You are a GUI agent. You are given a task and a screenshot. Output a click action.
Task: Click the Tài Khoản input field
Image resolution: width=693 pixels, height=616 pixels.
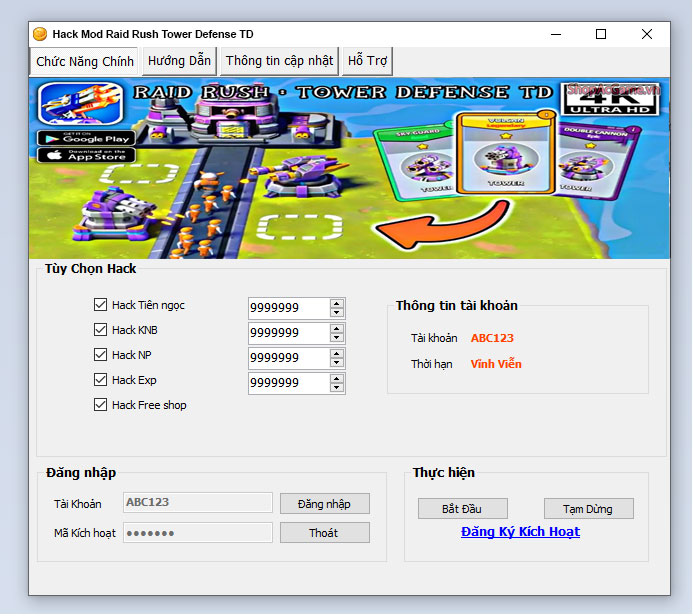(x=198, y=502)
